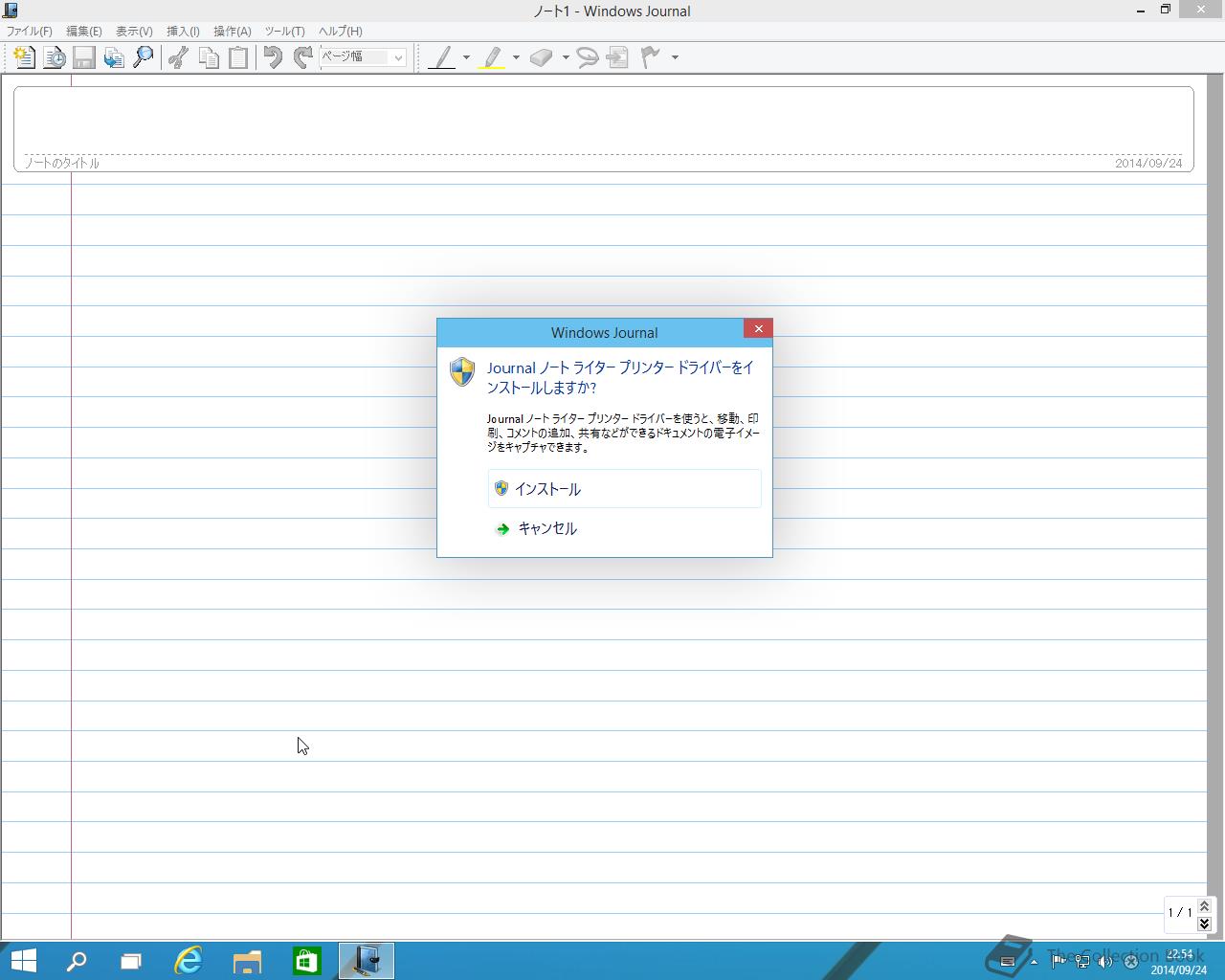Open the 操作(A) menu
This screenshot has height=980, width=1225.
[x=233, y=32]
